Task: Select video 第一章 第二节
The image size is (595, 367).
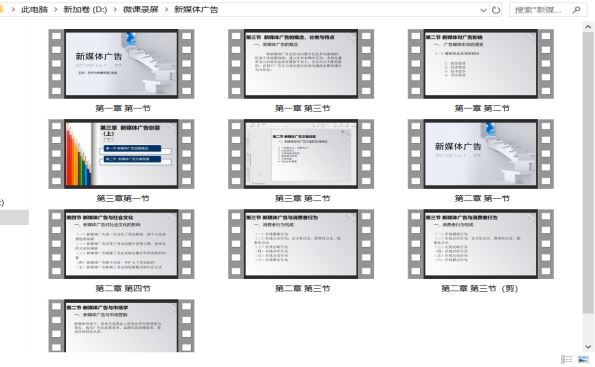Action: [481, 71]
